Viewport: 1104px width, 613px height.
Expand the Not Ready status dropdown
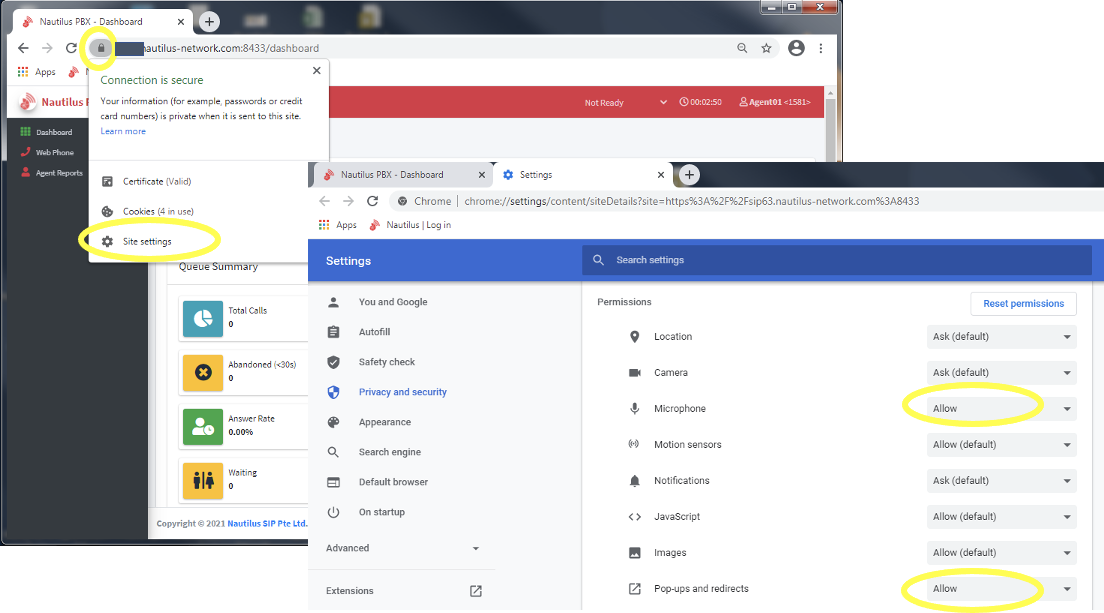pos(625,102)
